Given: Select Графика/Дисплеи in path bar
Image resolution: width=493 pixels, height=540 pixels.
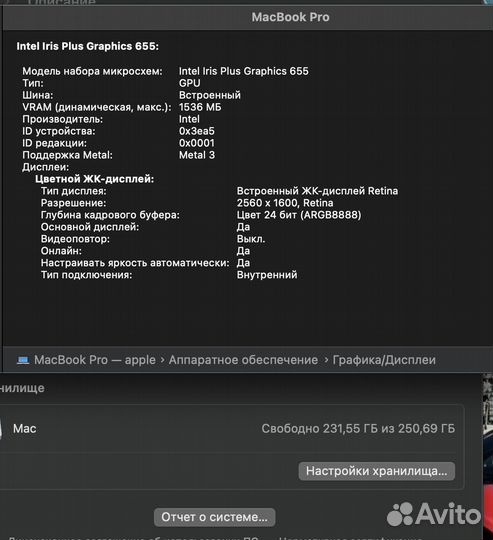Looking at the screenshot, I should pos(384,360).
